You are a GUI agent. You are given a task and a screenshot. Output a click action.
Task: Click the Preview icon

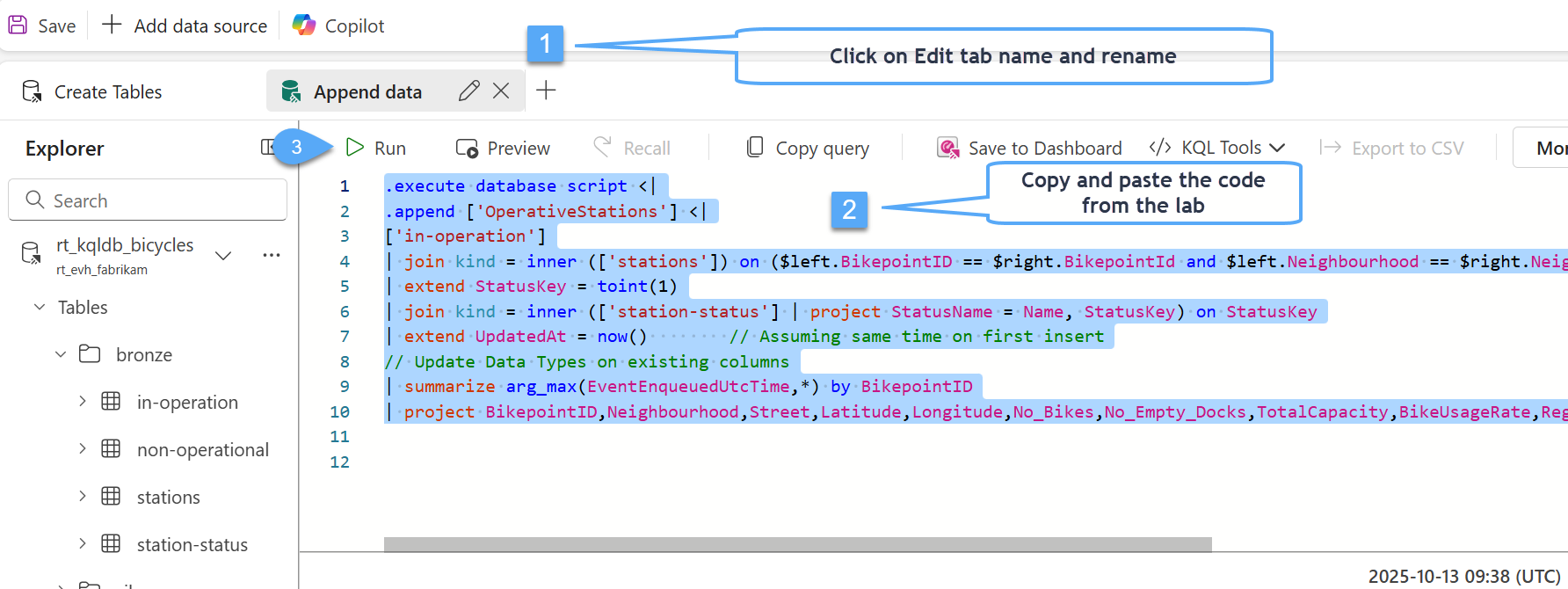(x=467, y=148)
